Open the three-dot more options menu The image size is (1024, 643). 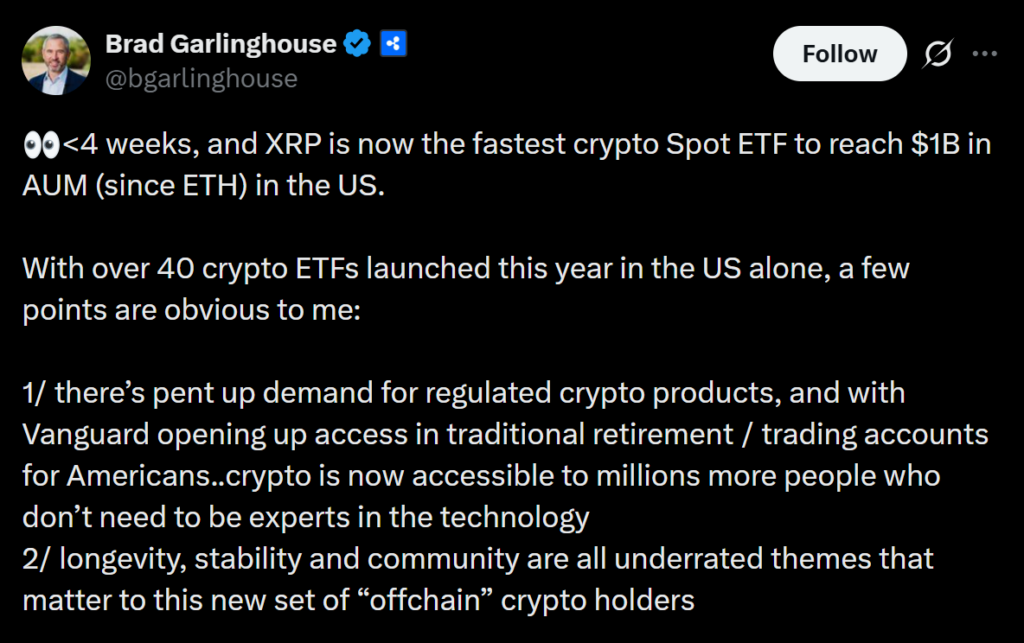[985, 55]
